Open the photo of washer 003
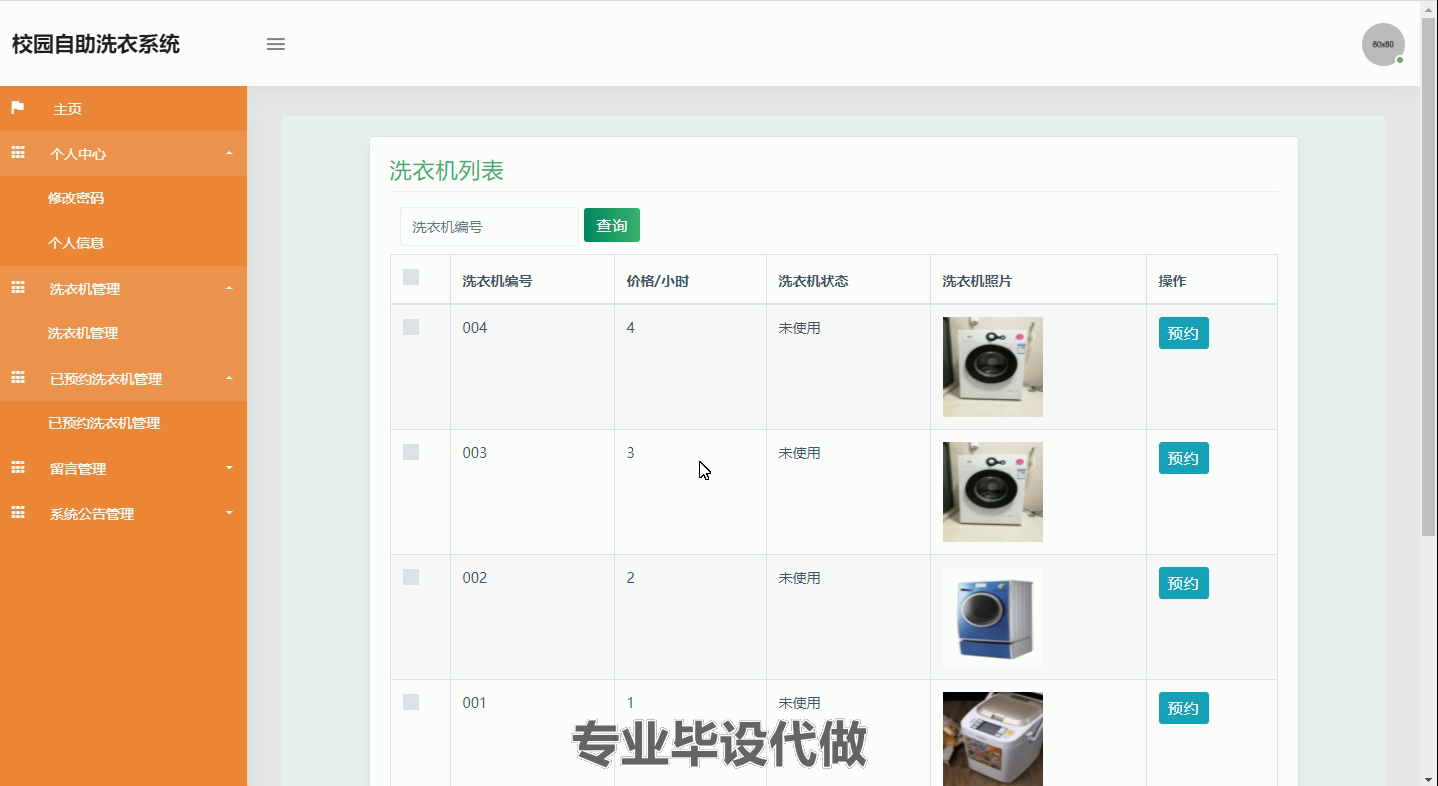1438x786 pixels. coord(993,492)
